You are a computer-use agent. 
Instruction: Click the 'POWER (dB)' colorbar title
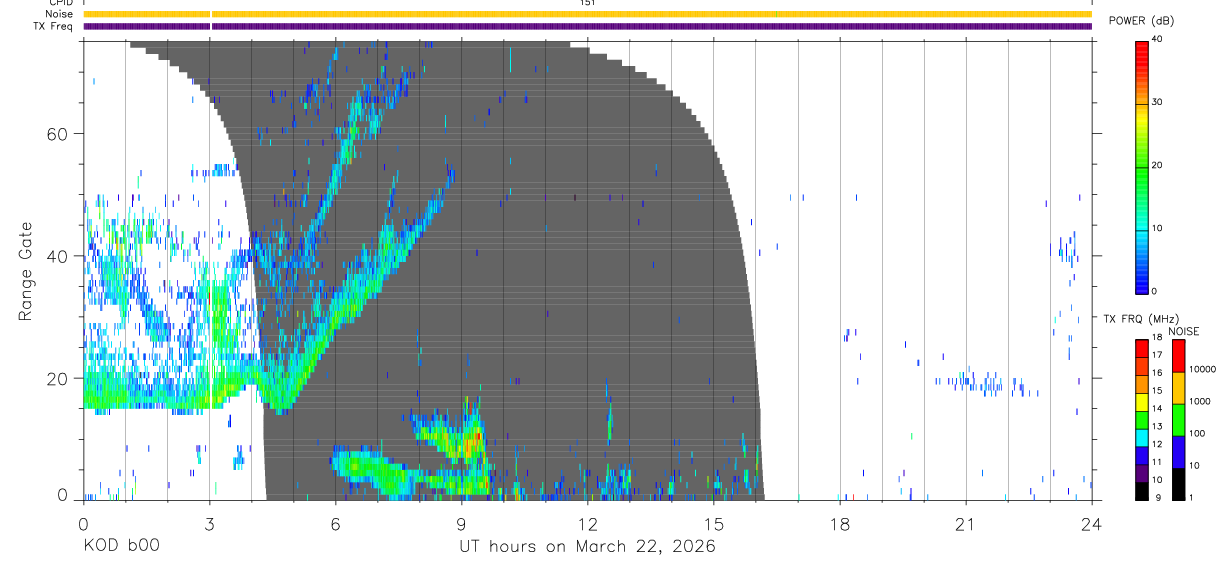coord(1142,20)
